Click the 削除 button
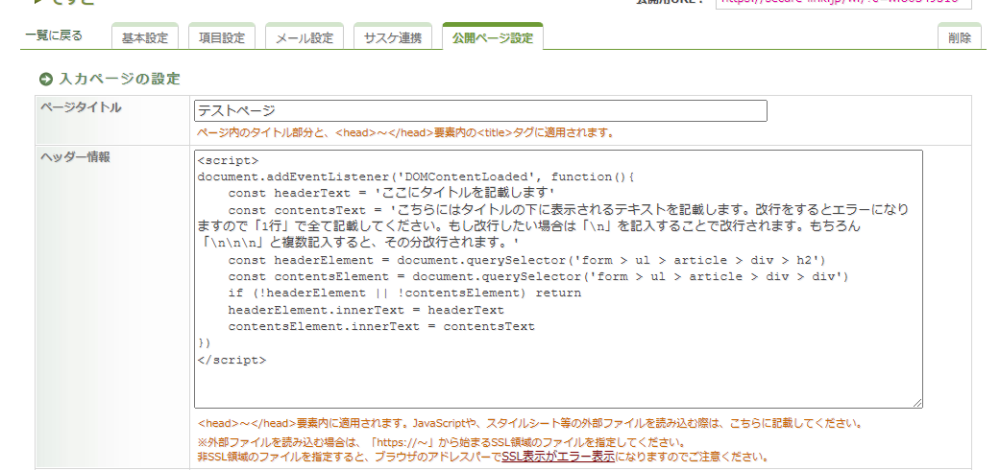Viewport: 1000px width, 470px height. click(x=961, y=38)
